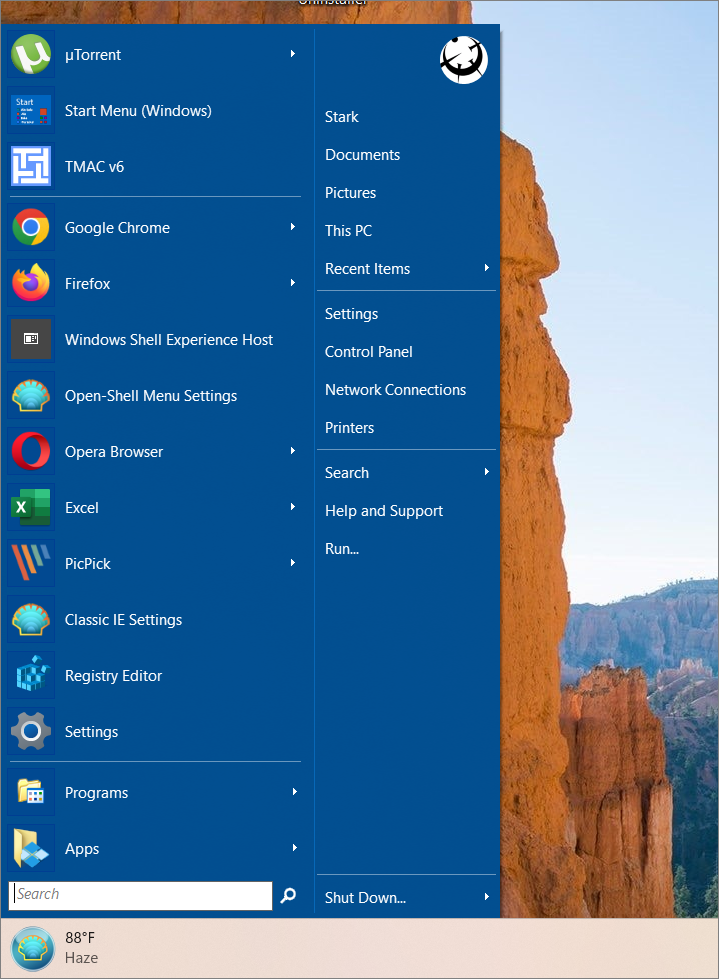This screenshot has width=719, height=979.
Task: Click the Shut Down... button
Action: (365, 898)
